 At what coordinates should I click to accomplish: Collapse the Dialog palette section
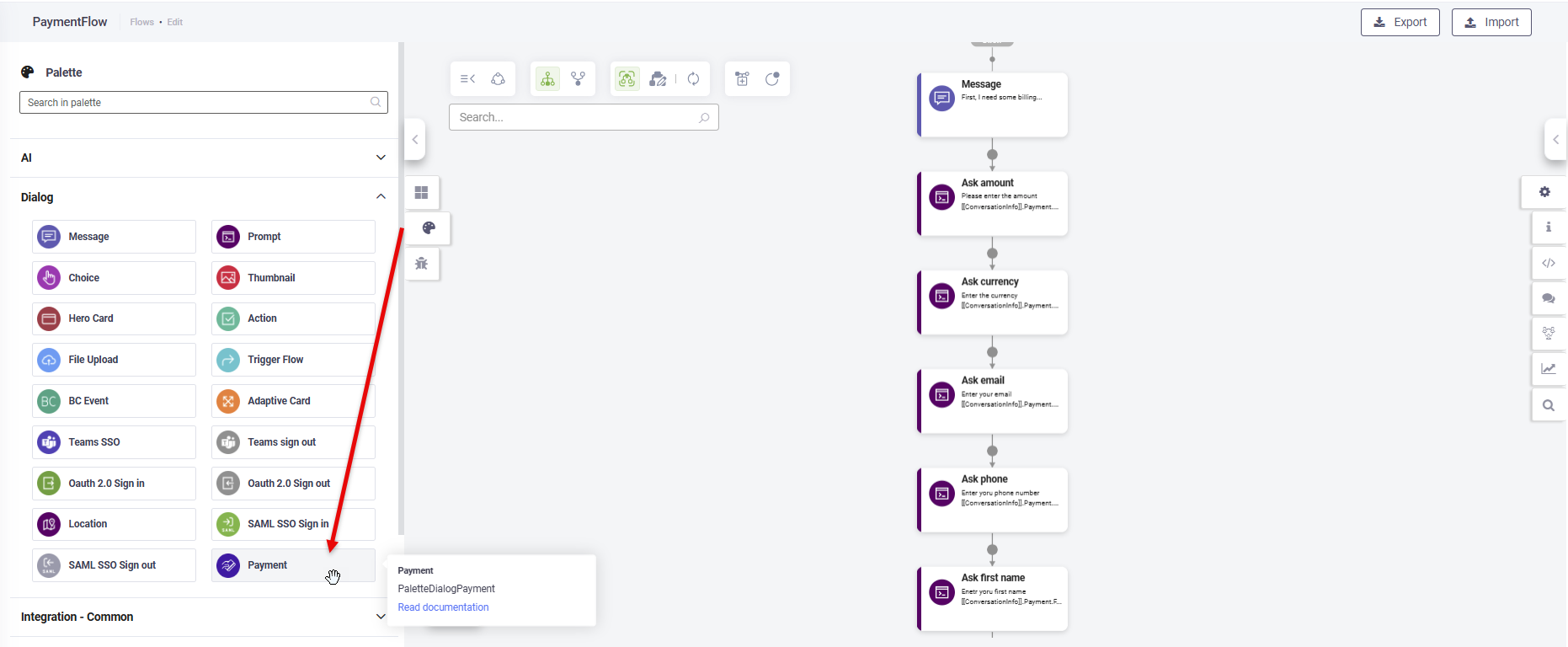pyautogui.click(x=381, y=197)
